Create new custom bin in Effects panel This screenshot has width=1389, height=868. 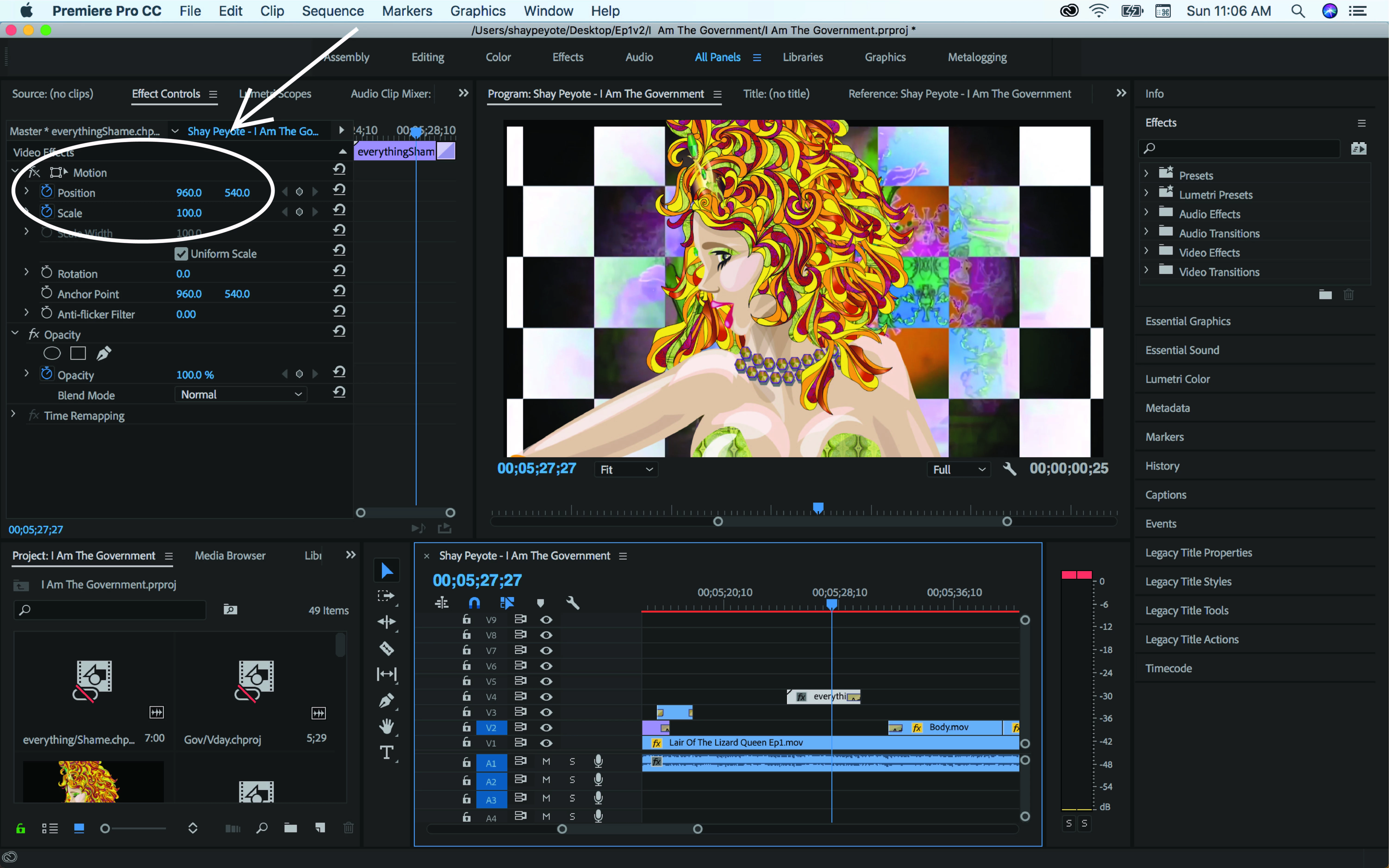click(x=1325, y=295)
